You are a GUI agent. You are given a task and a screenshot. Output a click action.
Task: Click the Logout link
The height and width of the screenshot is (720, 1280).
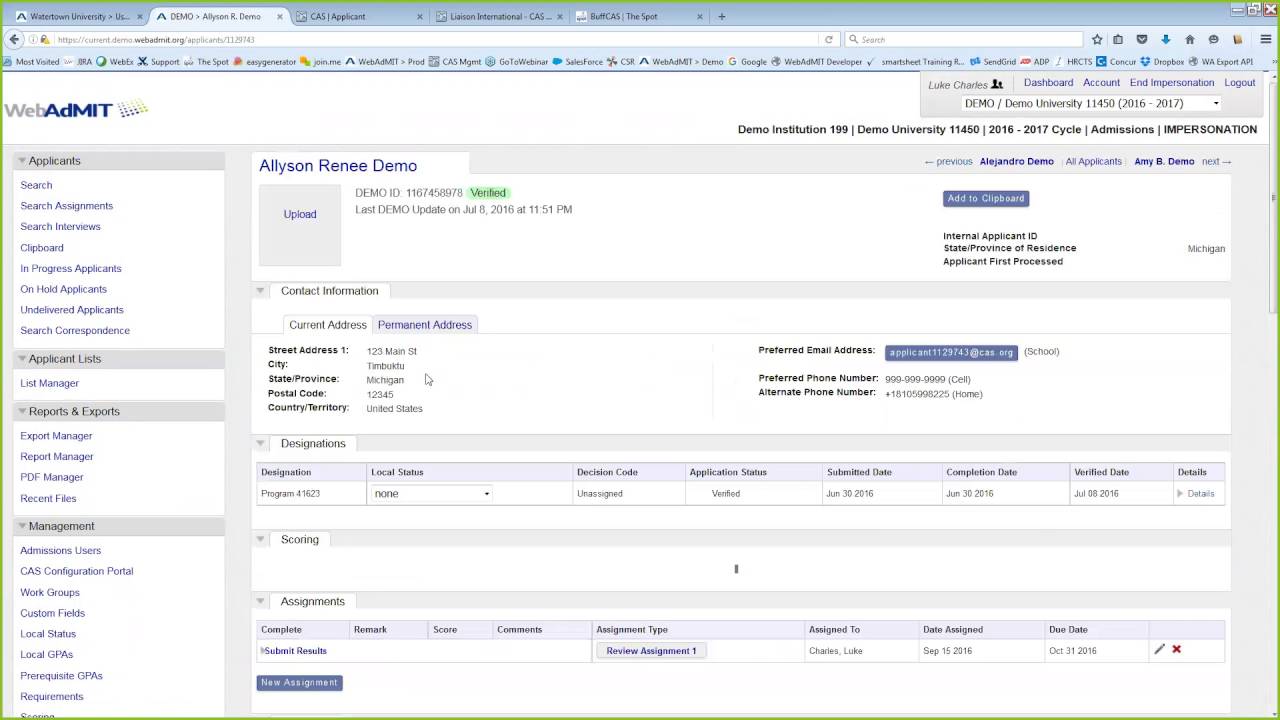[x=1240, y=83]
